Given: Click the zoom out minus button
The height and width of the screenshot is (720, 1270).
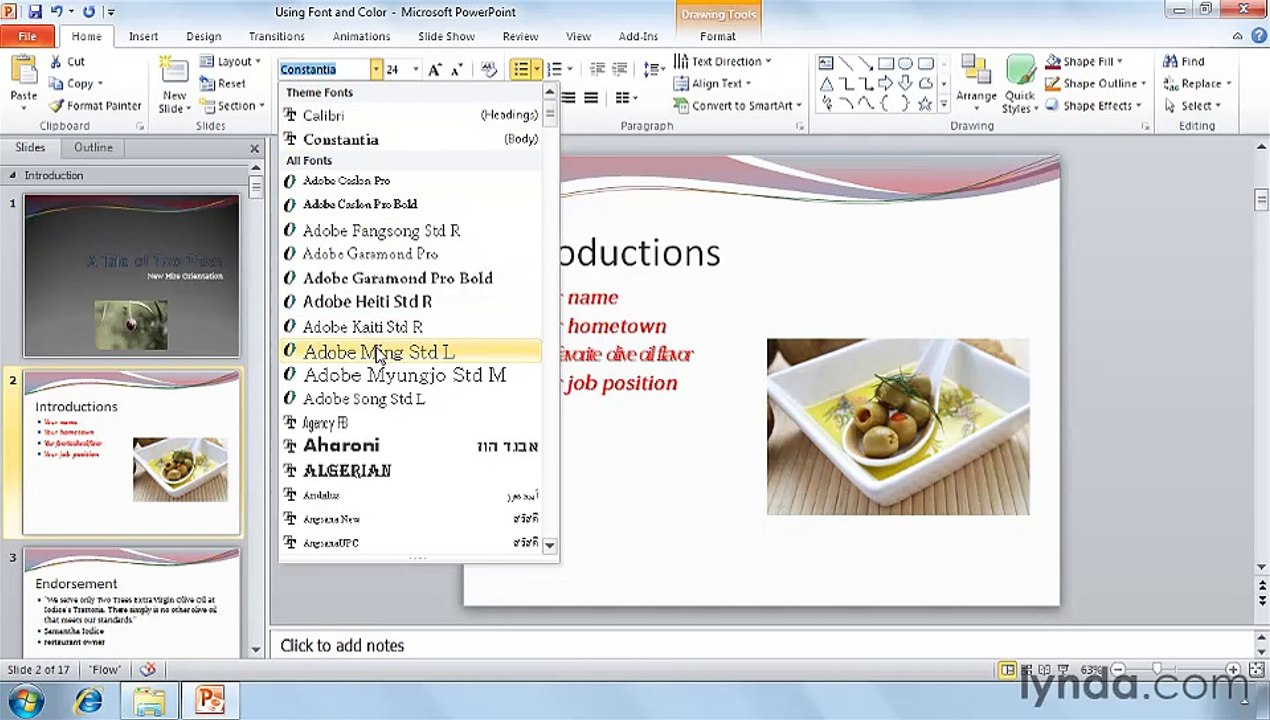Looking at the screenshot, I should (x=1118, y=669).
